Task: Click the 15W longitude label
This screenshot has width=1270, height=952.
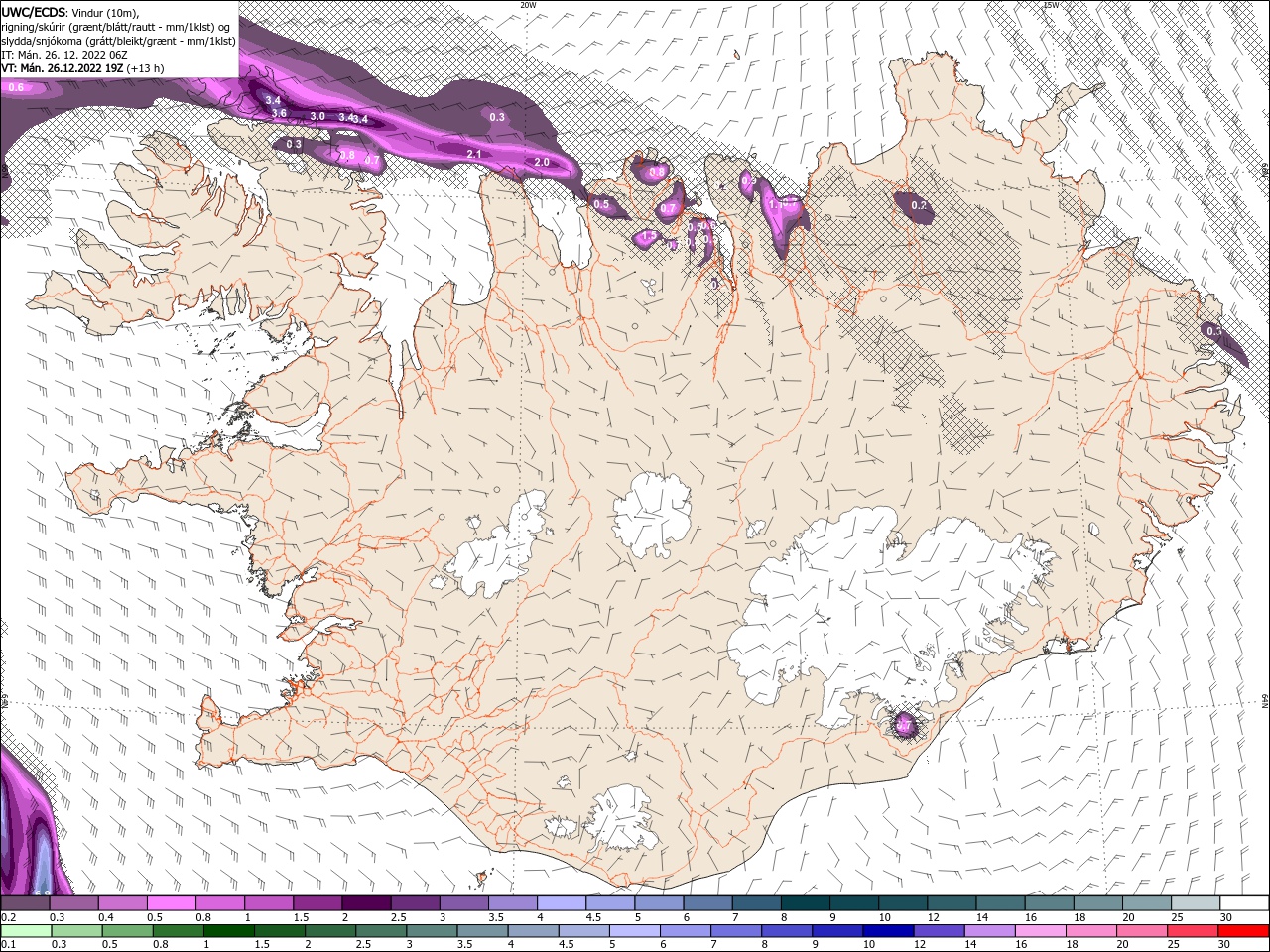Action: (1052, 5)
